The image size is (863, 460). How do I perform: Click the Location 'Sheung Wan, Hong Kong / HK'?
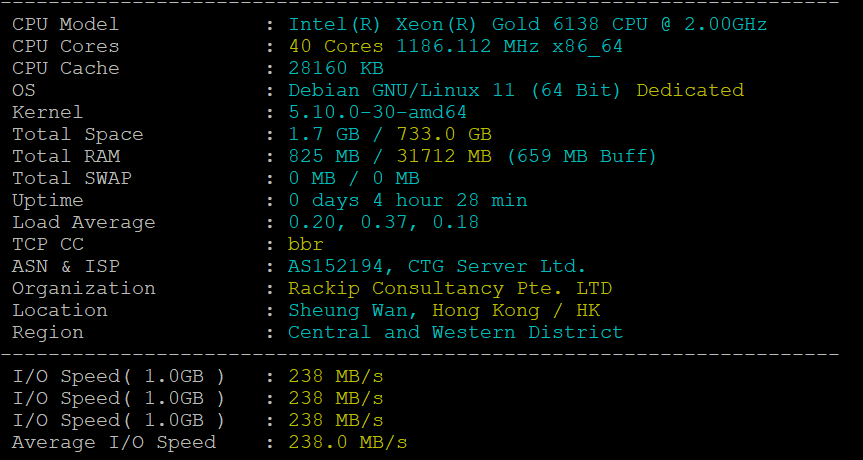pos(444,310)
